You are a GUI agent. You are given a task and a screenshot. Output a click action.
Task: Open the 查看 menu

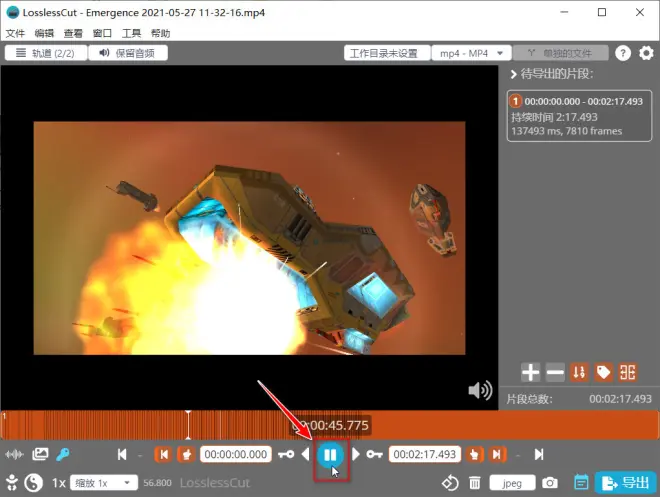click(x=73, y=33)
